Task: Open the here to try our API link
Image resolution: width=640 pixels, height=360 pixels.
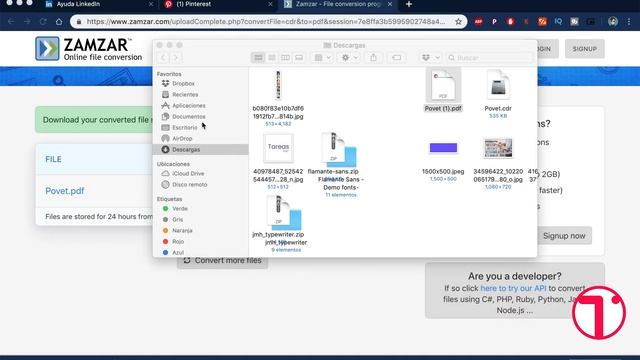Action: point(513,288)
